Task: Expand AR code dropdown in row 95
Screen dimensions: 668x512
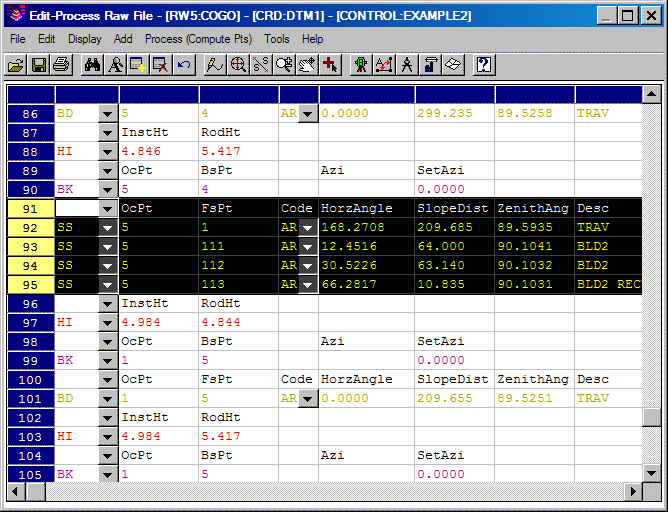Action: click(x=308, y=285)
